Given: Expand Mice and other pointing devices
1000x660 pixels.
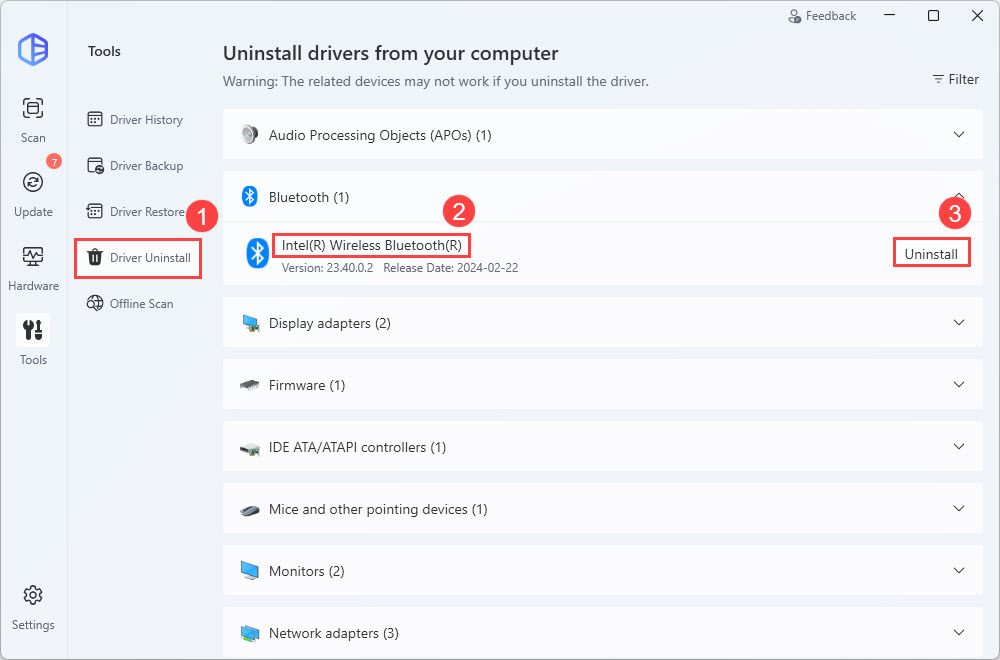Looking at the screenshot, I should click(958, 509).
